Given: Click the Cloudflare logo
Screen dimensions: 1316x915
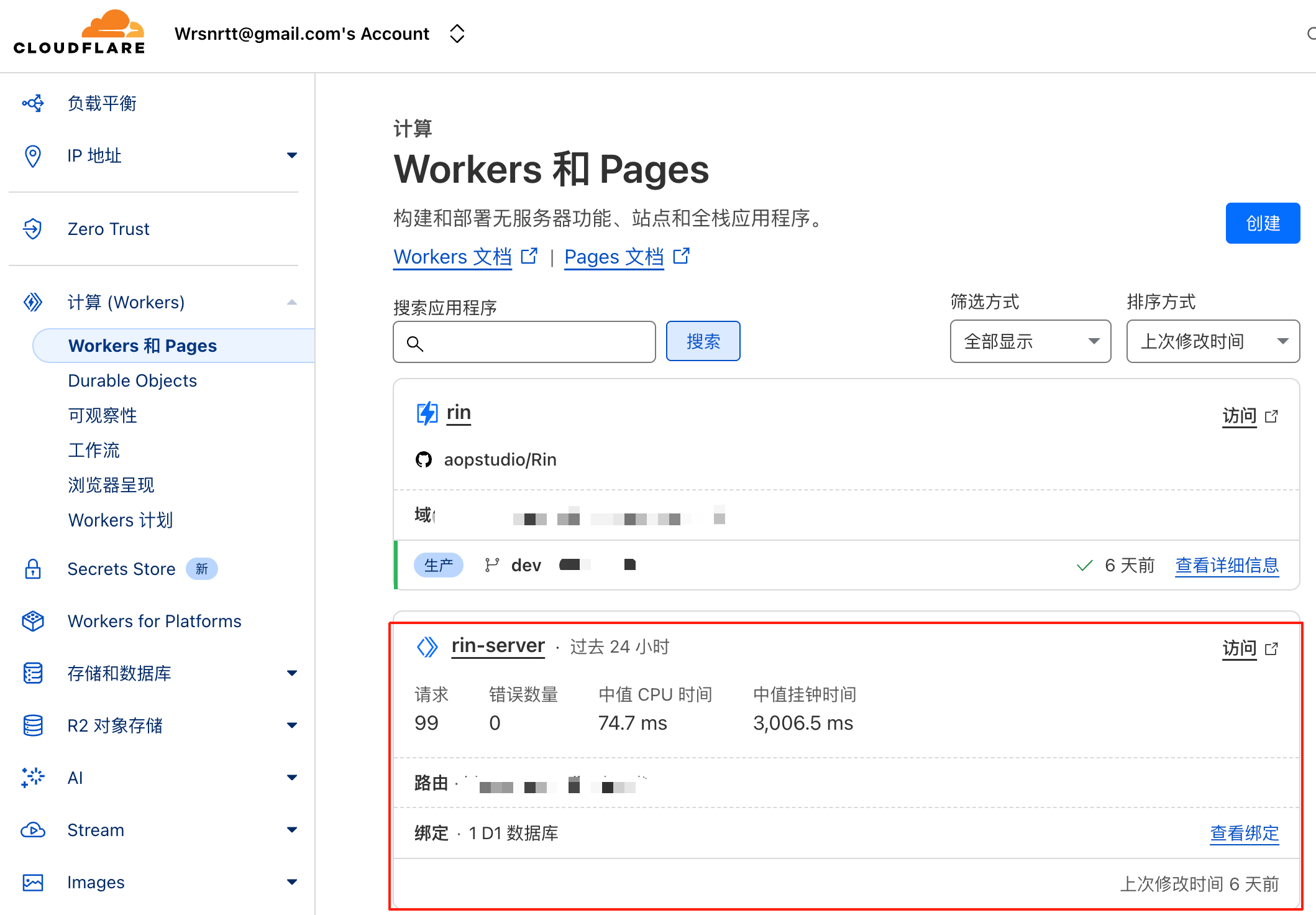Looking at the screenshot, I should pyautogui.click(x=79, y=32).
